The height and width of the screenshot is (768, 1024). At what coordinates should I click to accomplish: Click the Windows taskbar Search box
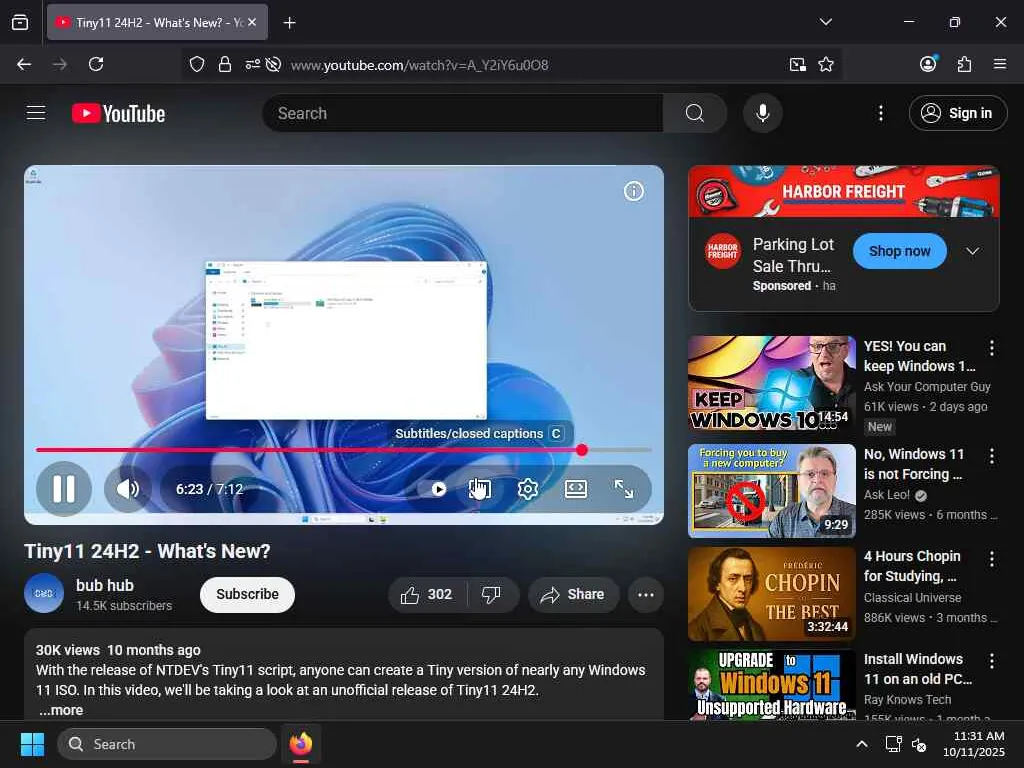167,744
